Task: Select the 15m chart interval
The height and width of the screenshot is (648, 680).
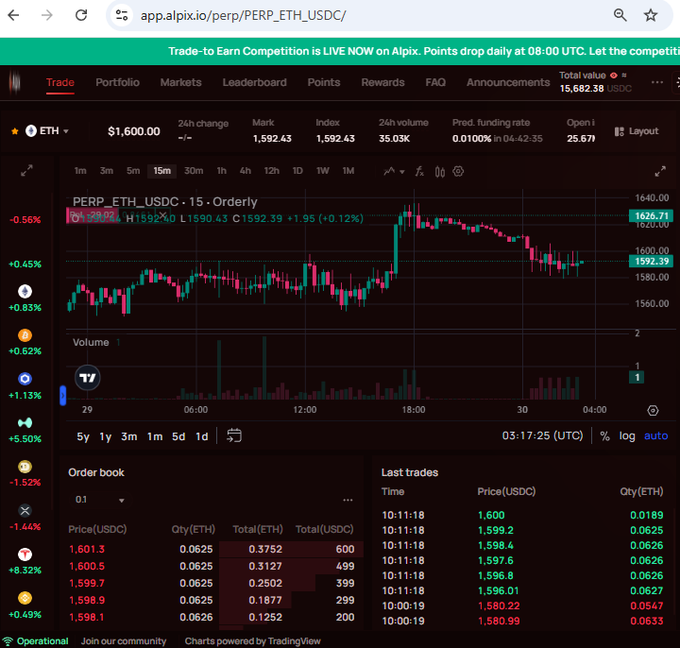Action: coord(162,171)
